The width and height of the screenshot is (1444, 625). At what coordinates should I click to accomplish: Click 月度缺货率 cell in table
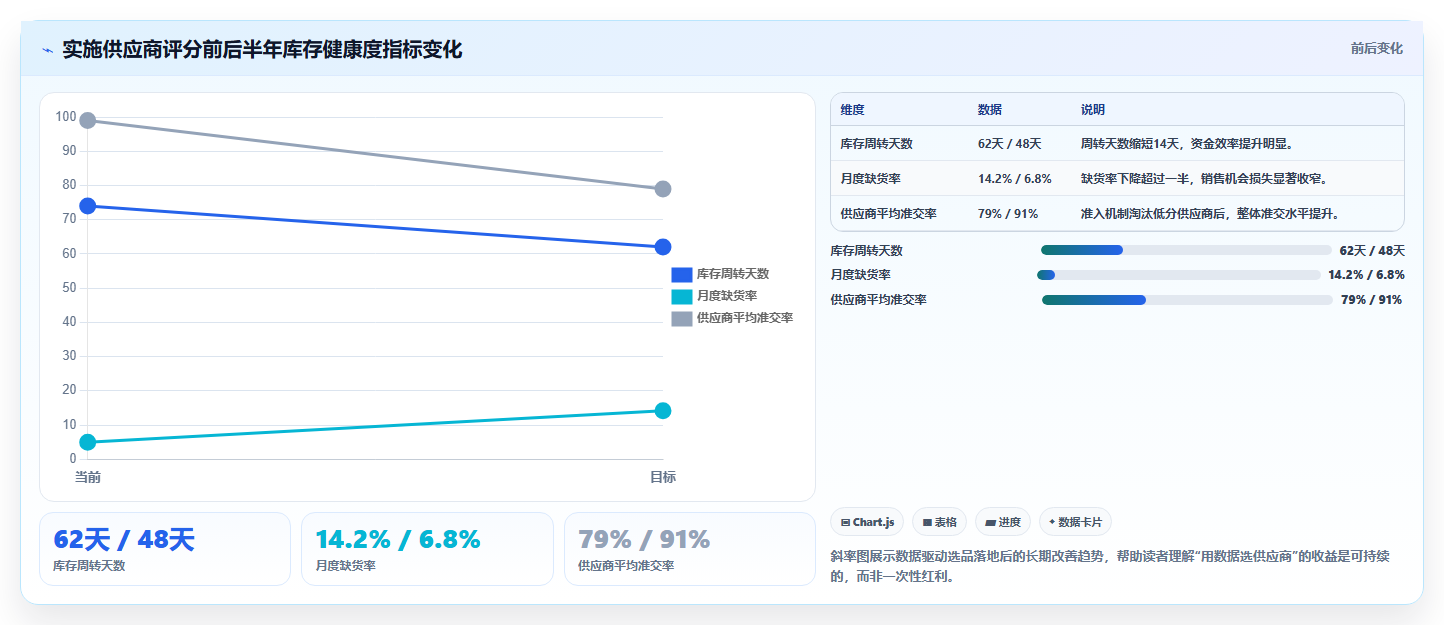871,179
